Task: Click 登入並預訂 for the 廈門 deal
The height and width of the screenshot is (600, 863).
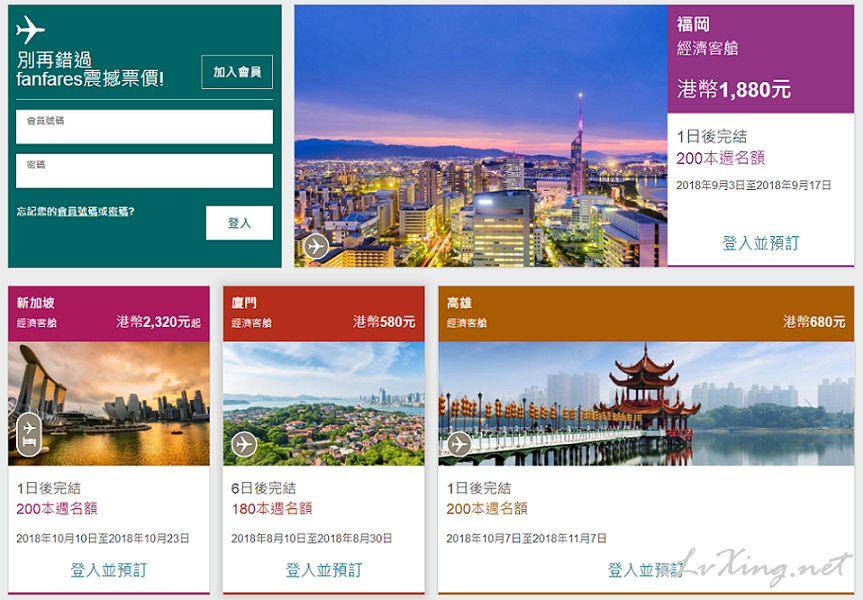Action: point(324,570)
